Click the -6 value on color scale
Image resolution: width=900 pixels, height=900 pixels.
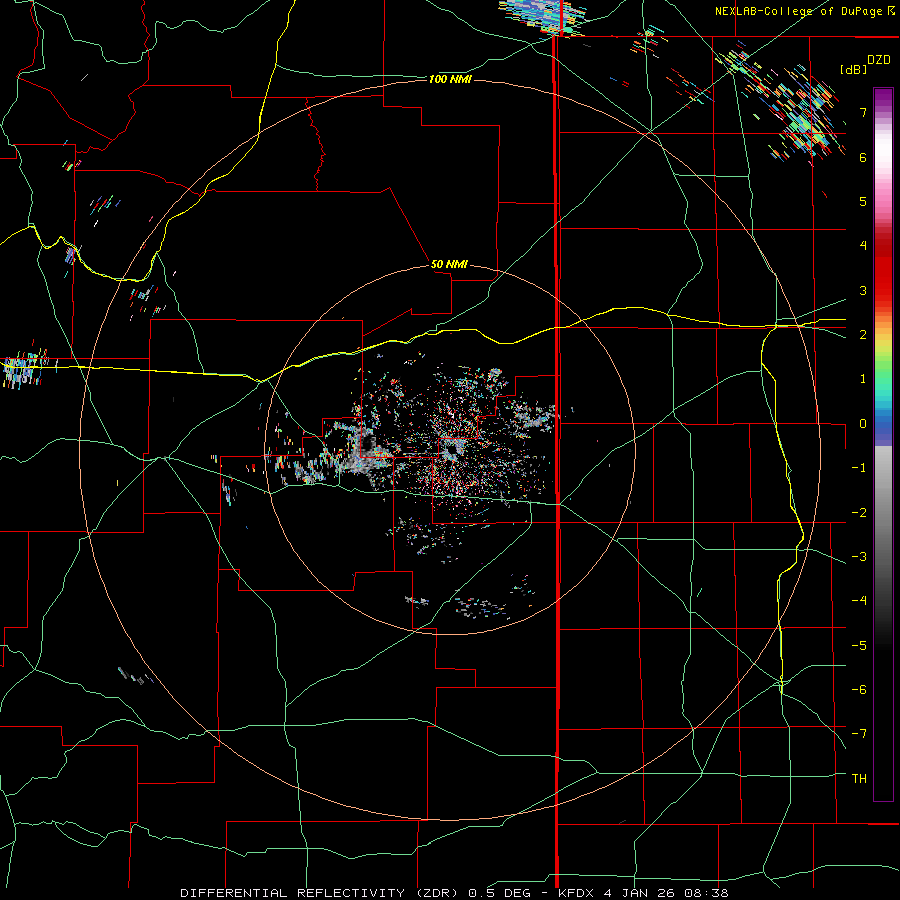(859, 690)
